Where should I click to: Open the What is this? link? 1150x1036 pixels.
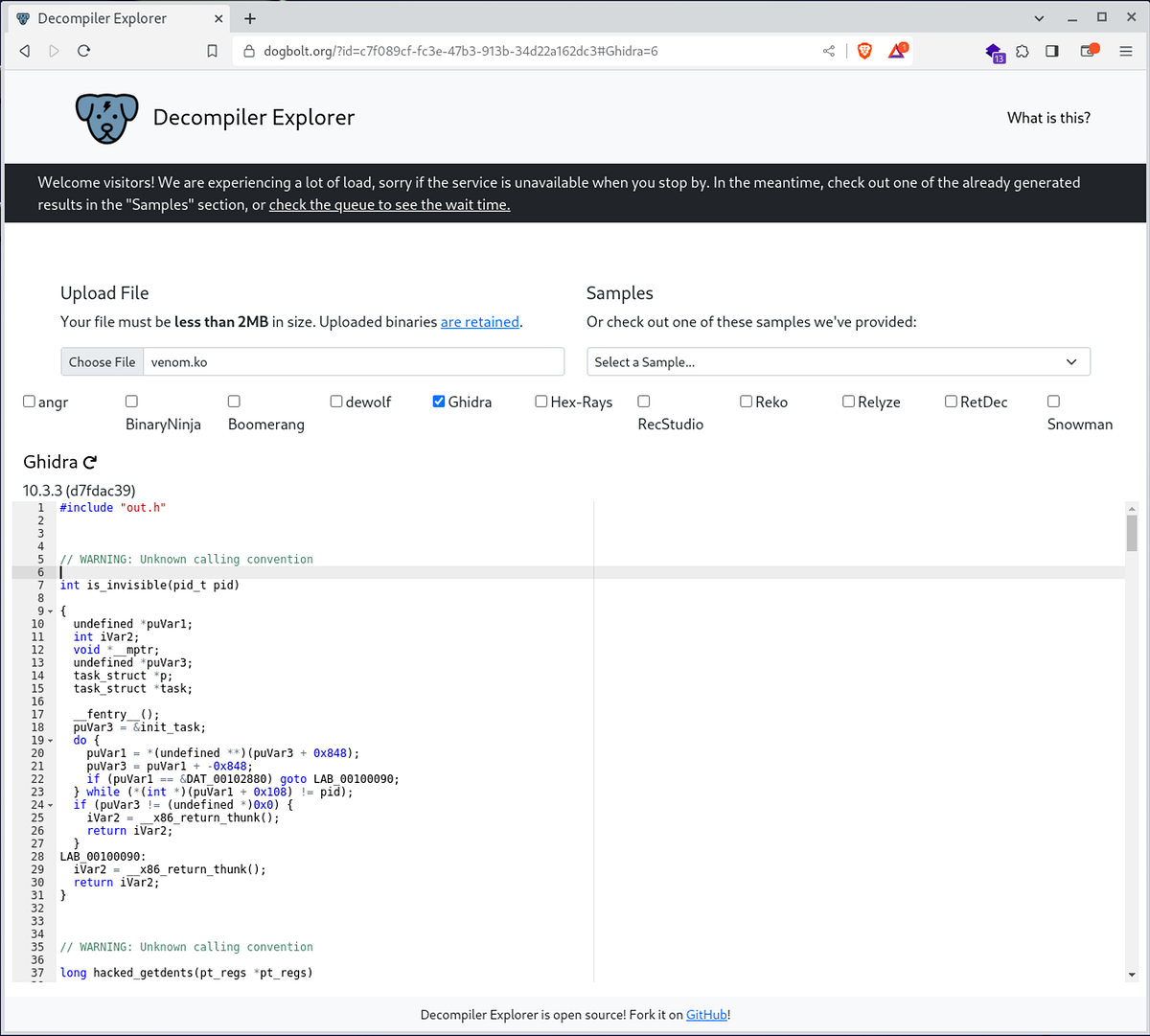tap(1048, 118)
